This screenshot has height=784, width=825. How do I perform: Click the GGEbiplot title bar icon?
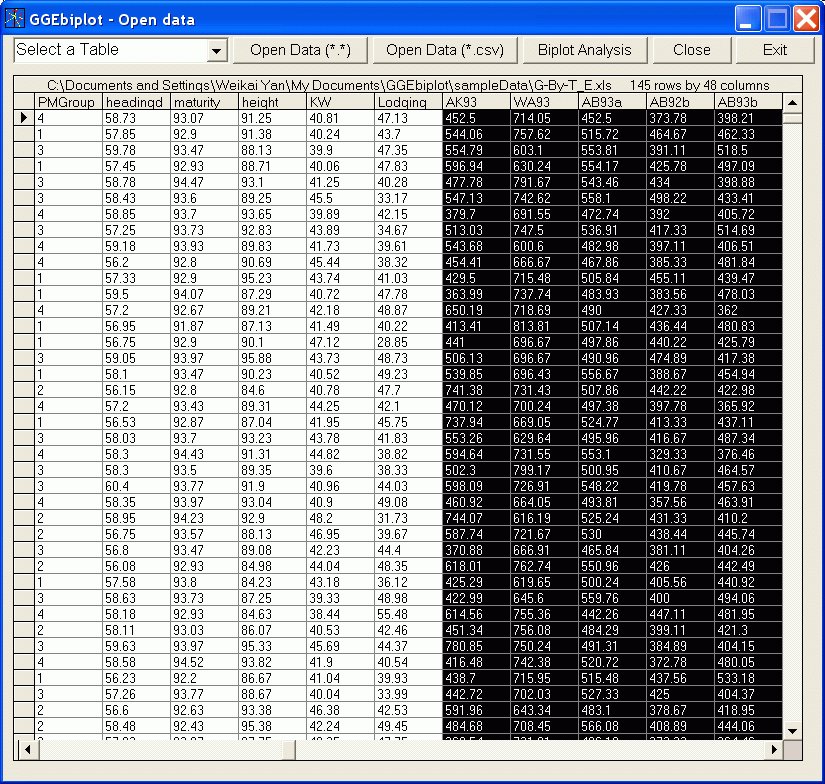tap(15, 19)
